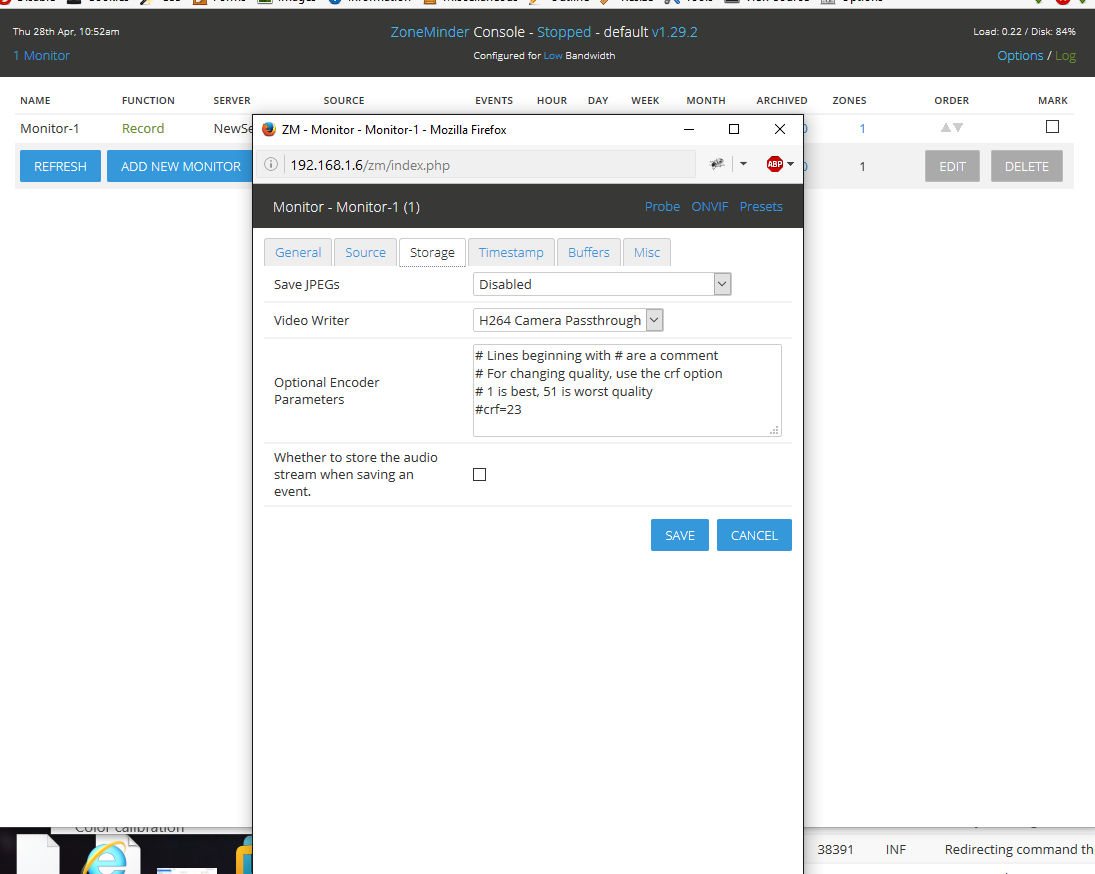
Task: Click the 'Video Writer' label
Action: 311,320
